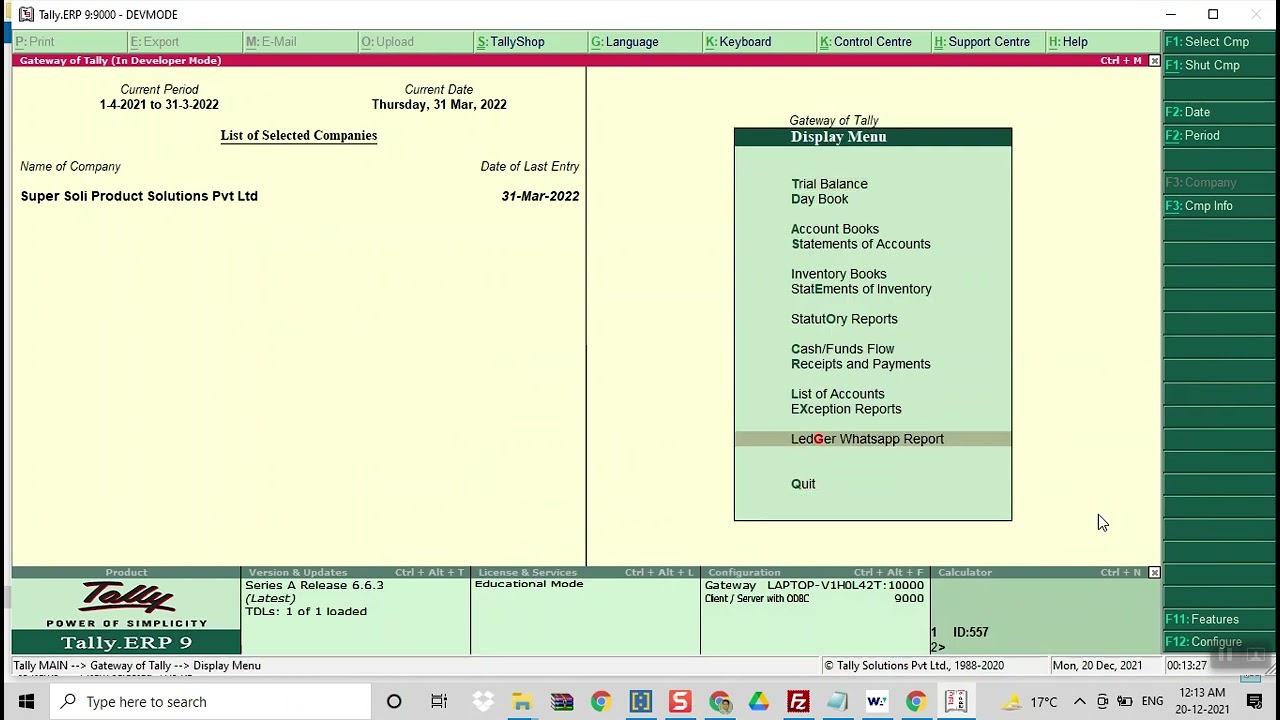This screenshot has height=720, width=1280.
Task: Select Account Books menu entry
Action: [x=835, y=229]
